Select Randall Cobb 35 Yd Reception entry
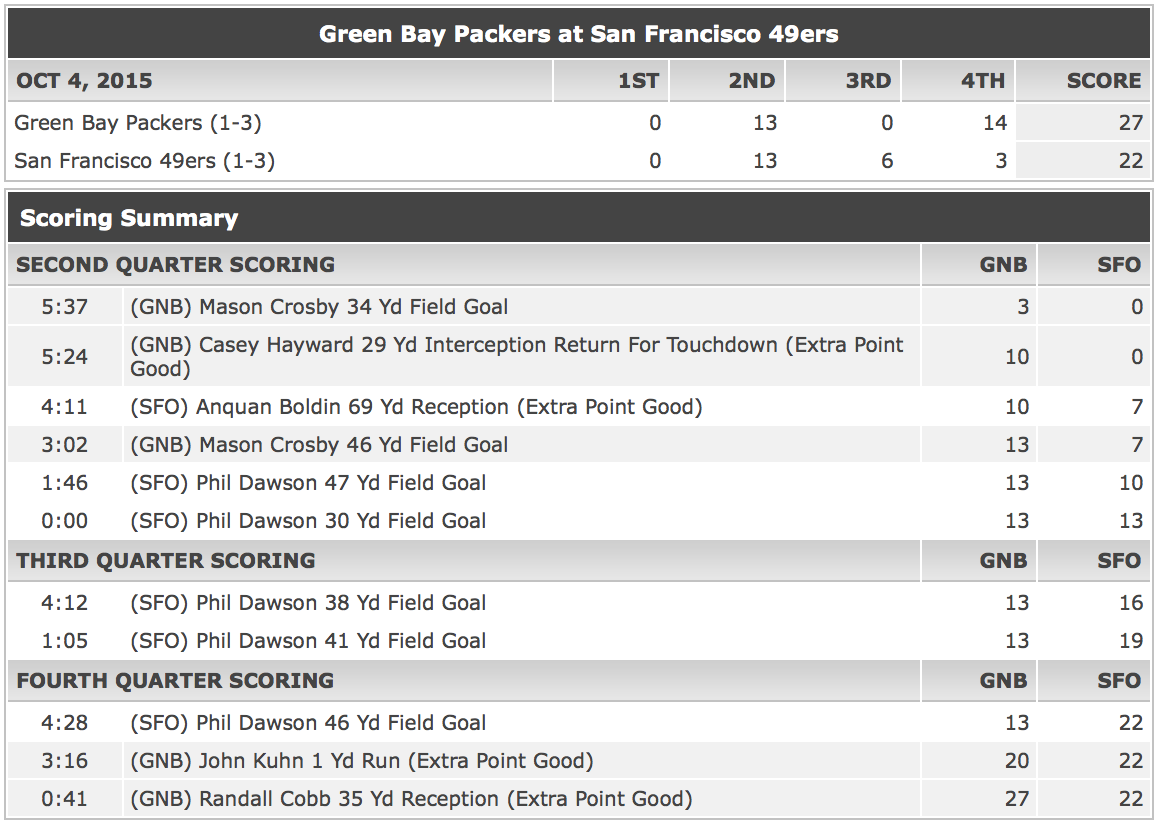 (578, 799)
